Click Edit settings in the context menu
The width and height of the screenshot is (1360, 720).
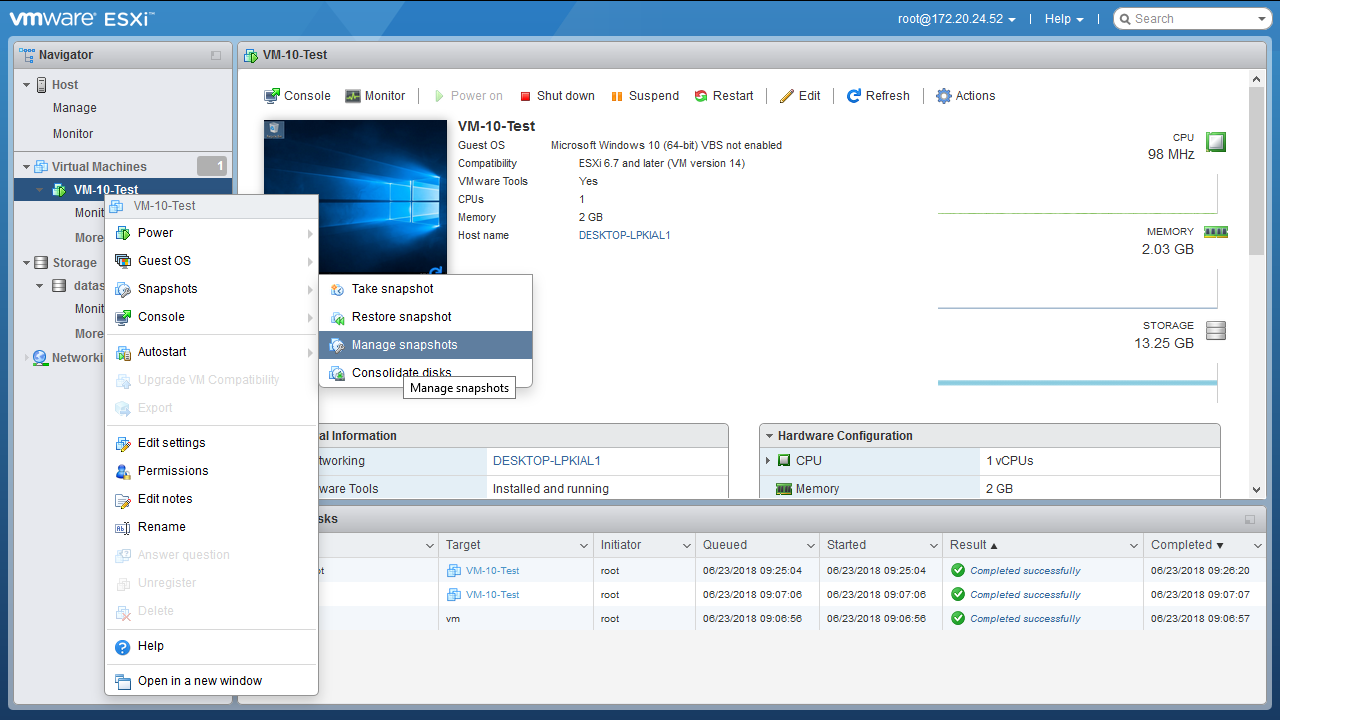[x=171, y=443]
